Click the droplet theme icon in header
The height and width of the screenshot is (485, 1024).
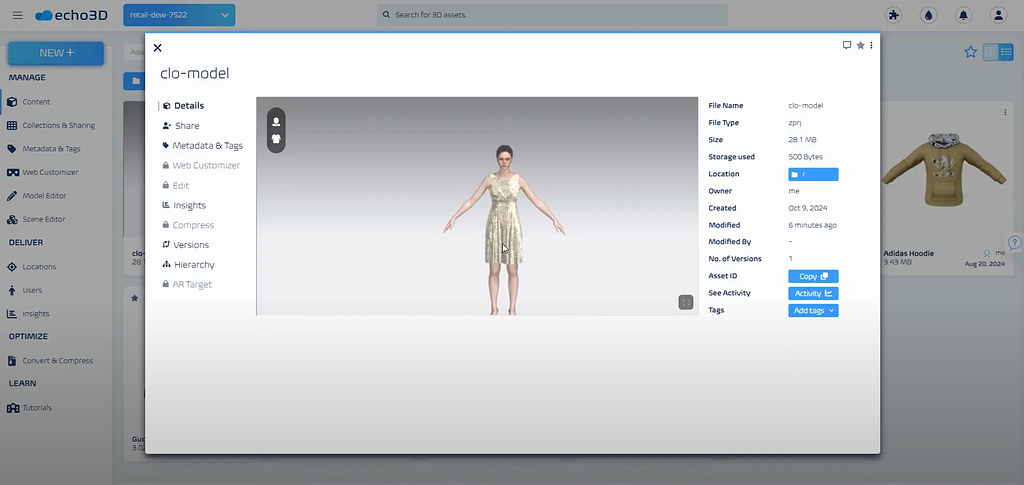928,15
